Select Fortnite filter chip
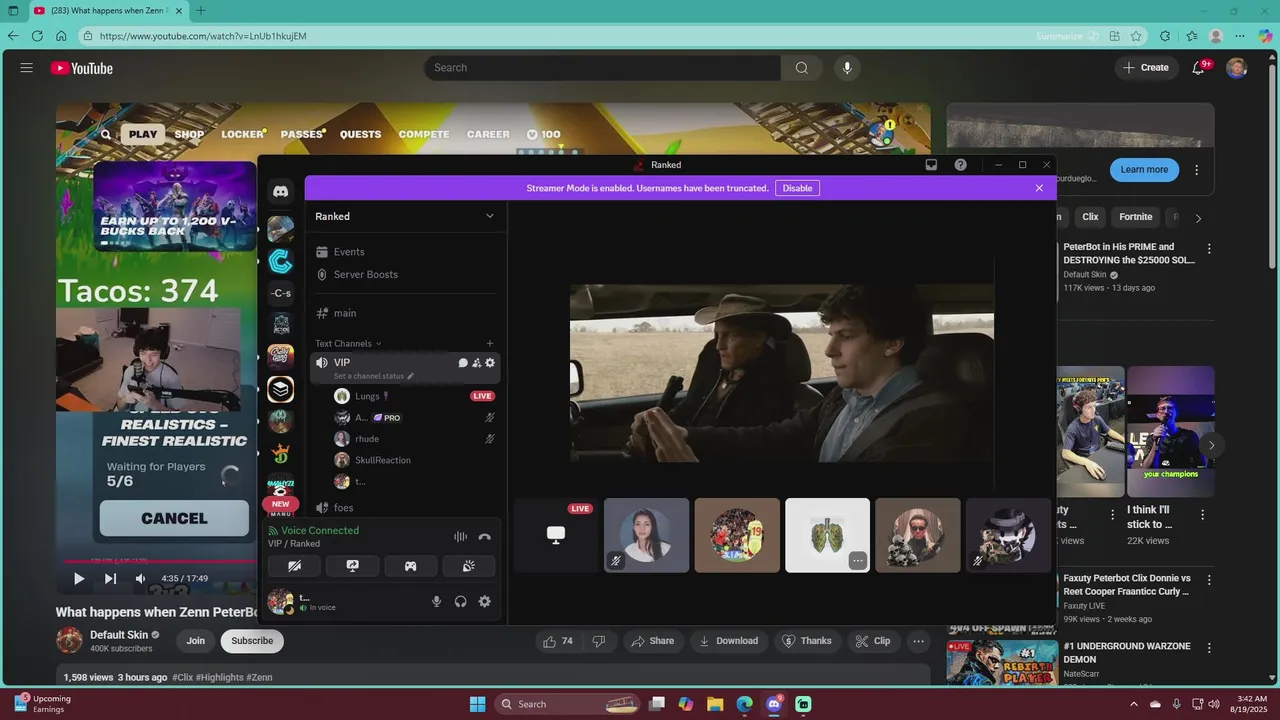The height and width of the screenshot is (720, 1280). pos(1136,217)
